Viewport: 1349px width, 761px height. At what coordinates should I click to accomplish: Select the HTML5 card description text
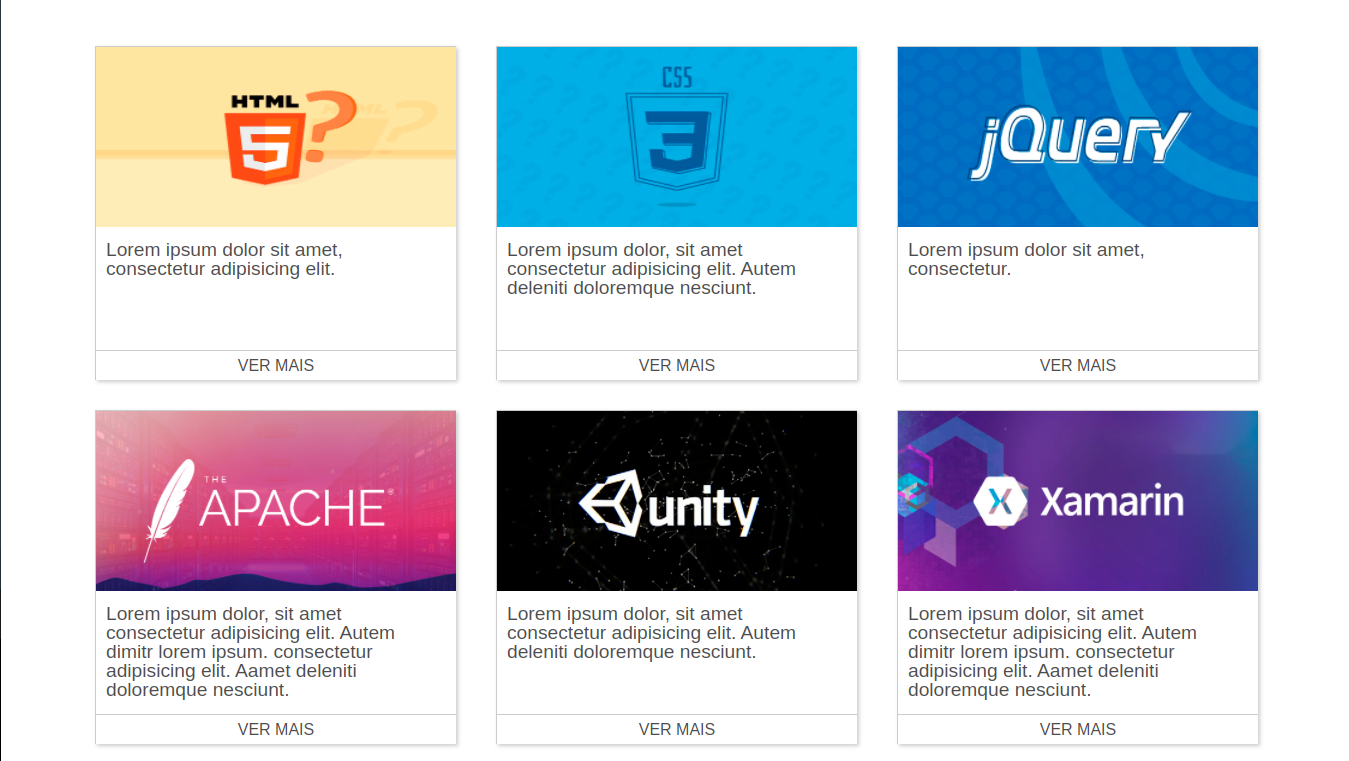click(225, 259)
